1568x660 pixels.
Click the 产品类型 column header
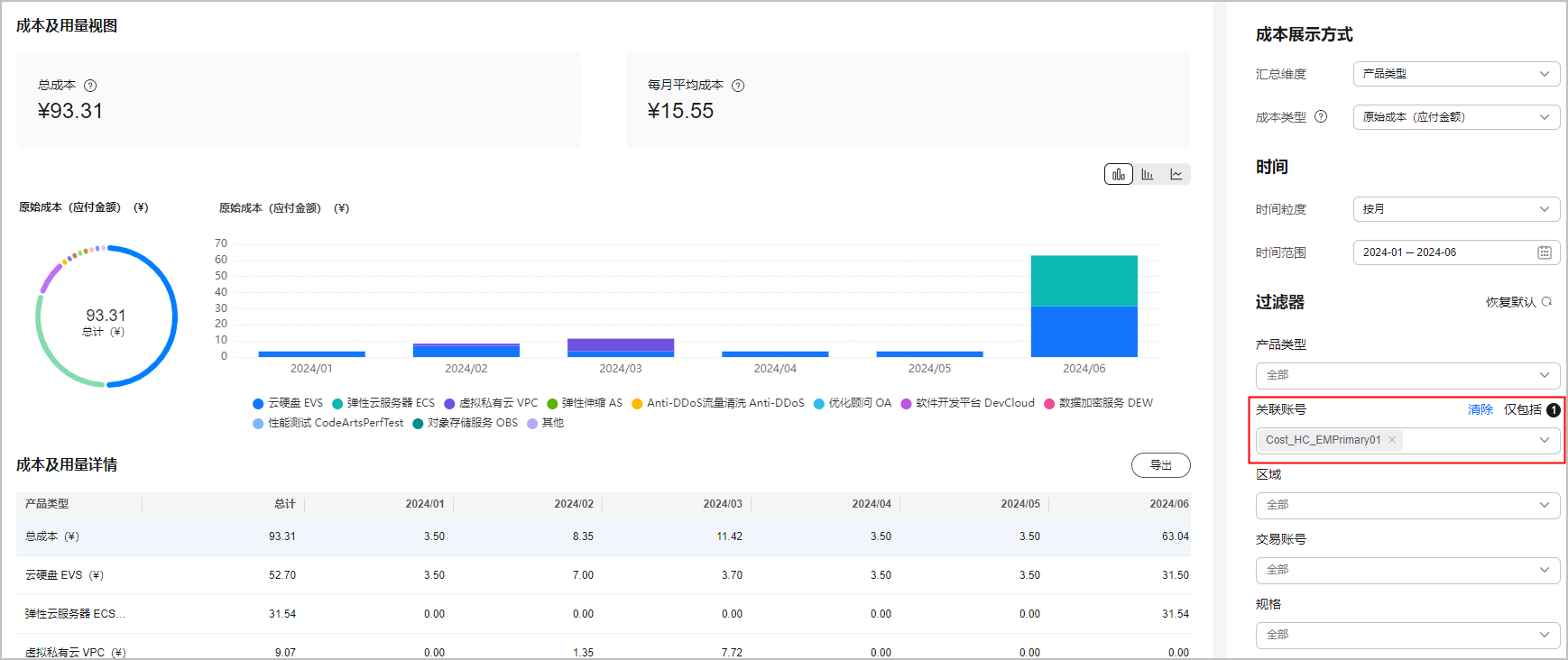pos(47,504)
